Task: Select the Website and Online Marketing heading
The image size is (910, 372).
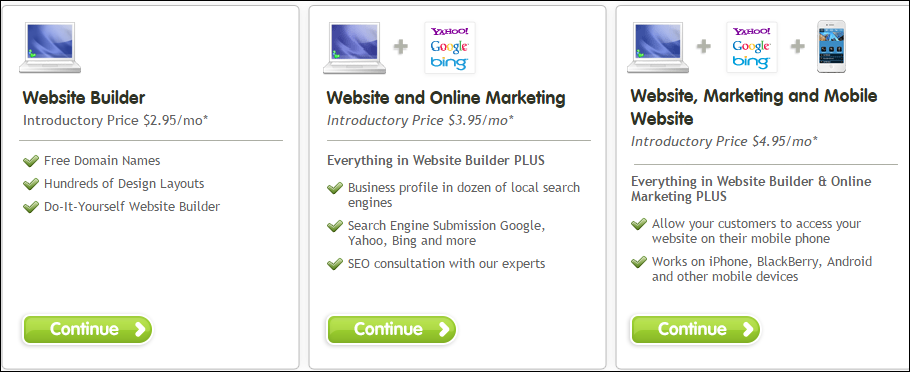Action: [446, 97]
